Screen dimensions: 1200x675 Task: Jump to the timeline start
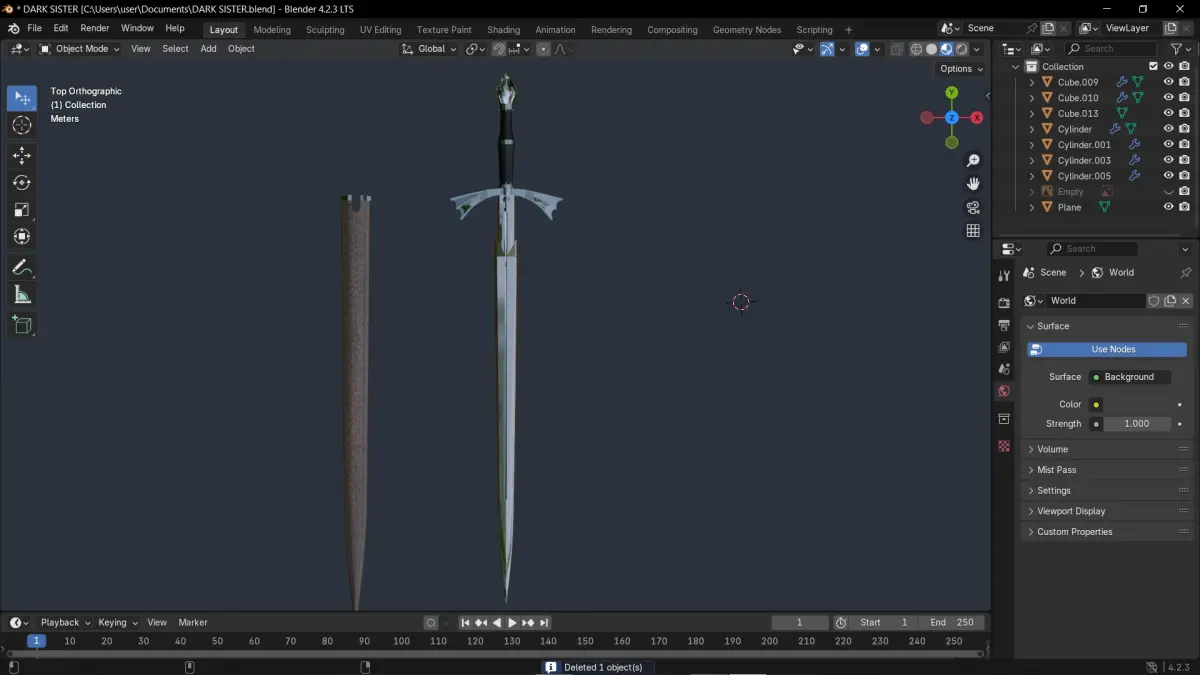click(465, 622)
